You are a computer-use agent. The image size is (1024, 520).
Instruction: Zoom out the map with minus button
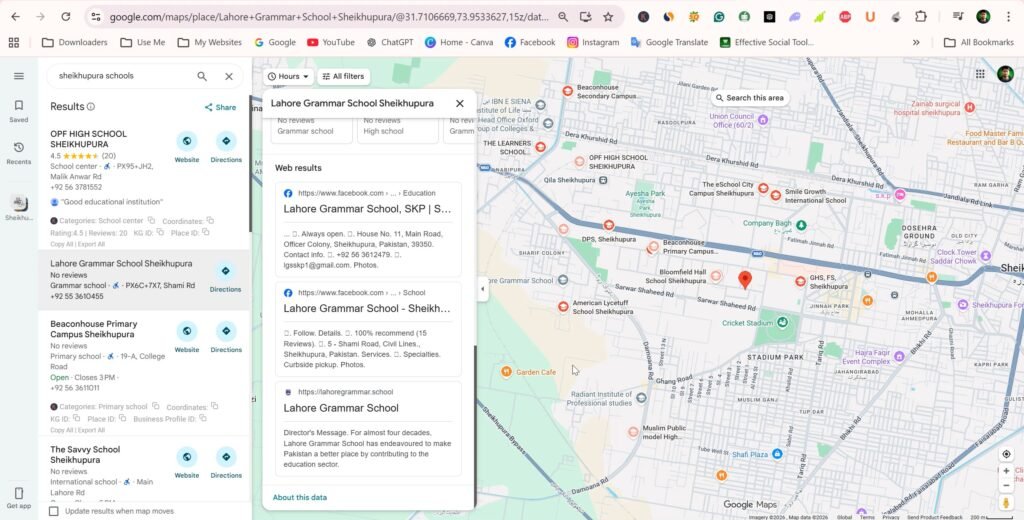[x=1006, y=485]
